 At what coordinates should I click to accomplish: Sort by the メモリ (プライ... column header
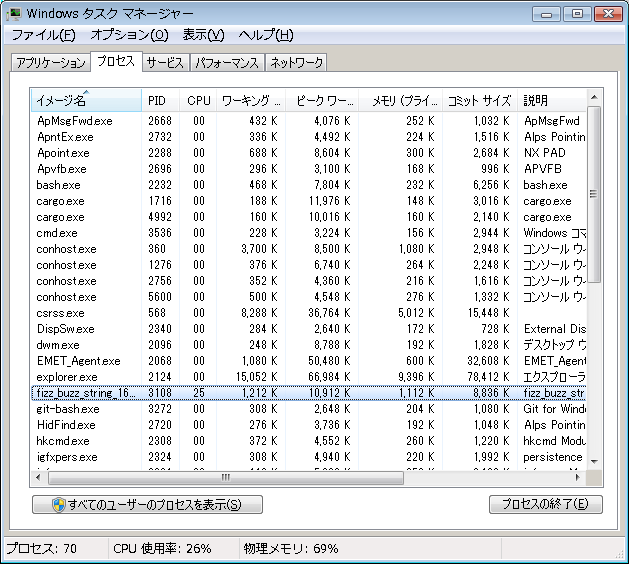pyautogui.click(x=400, y=100)
